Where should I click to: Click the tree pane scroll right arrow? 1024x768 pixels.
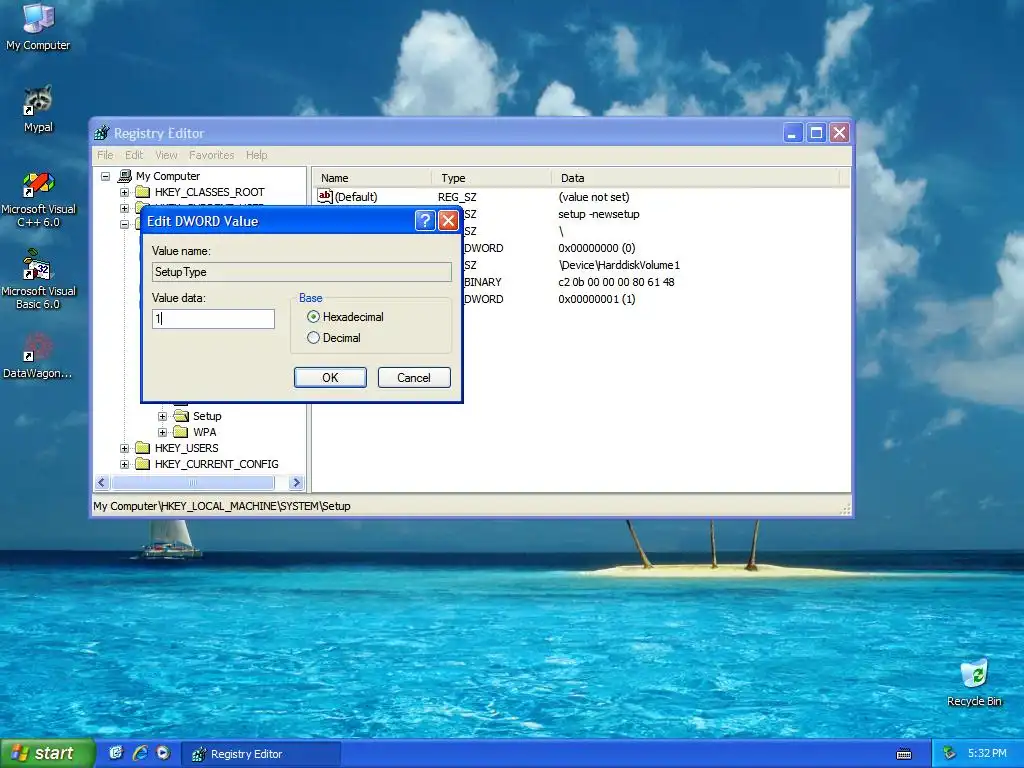296,483
